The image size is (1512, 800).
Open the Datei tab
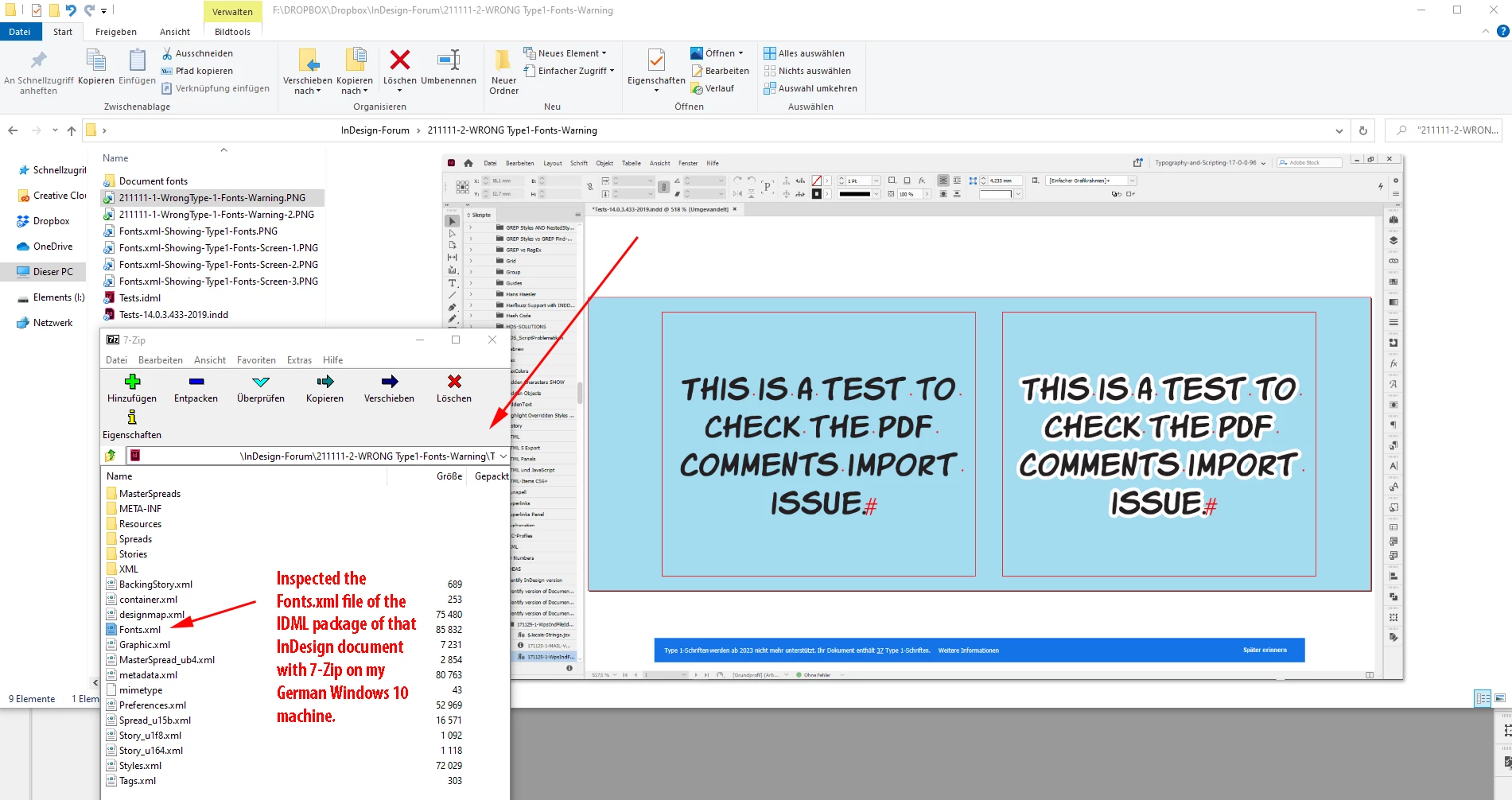20,32
